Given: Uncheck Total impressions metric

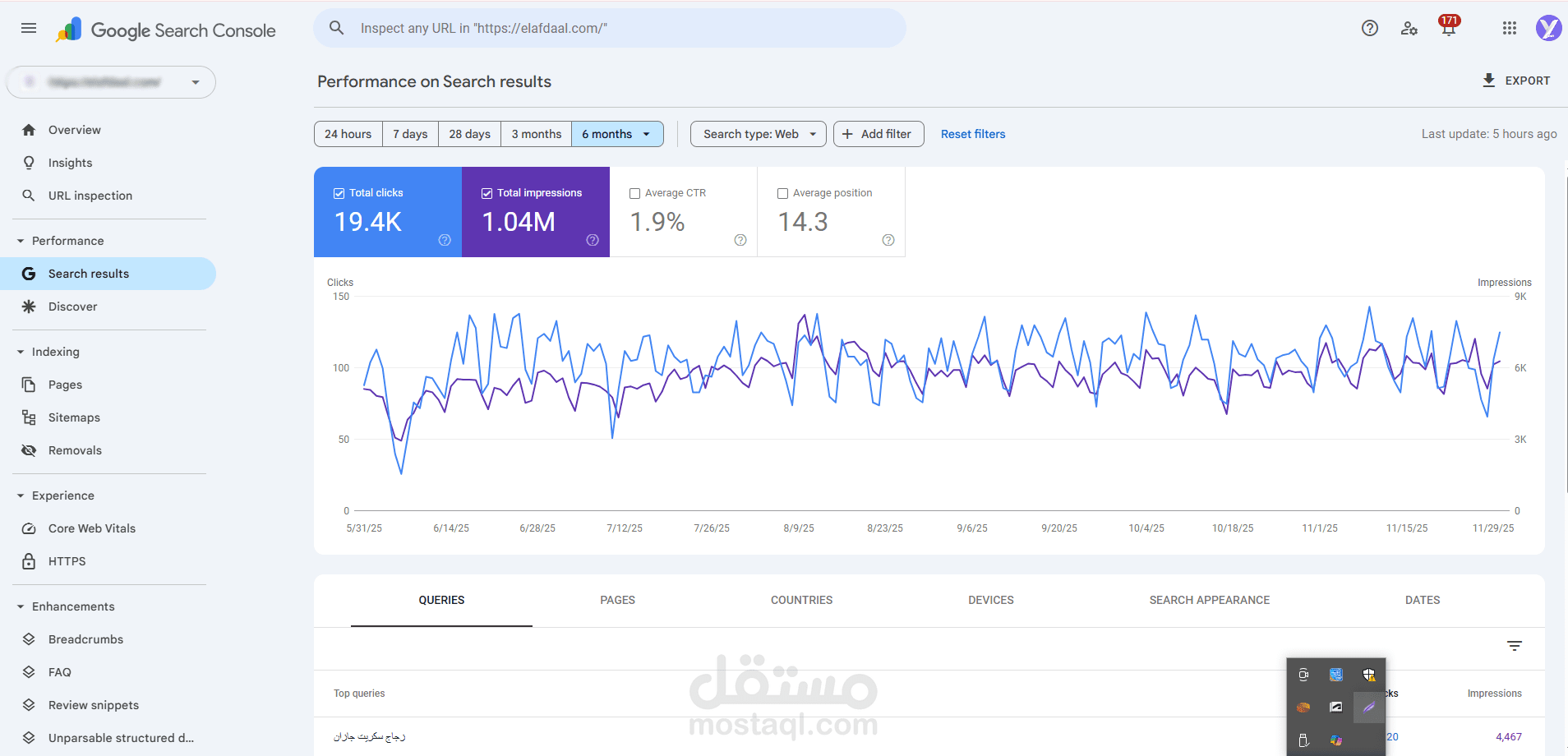Looking at the screenshot, I should click(487, 193).
